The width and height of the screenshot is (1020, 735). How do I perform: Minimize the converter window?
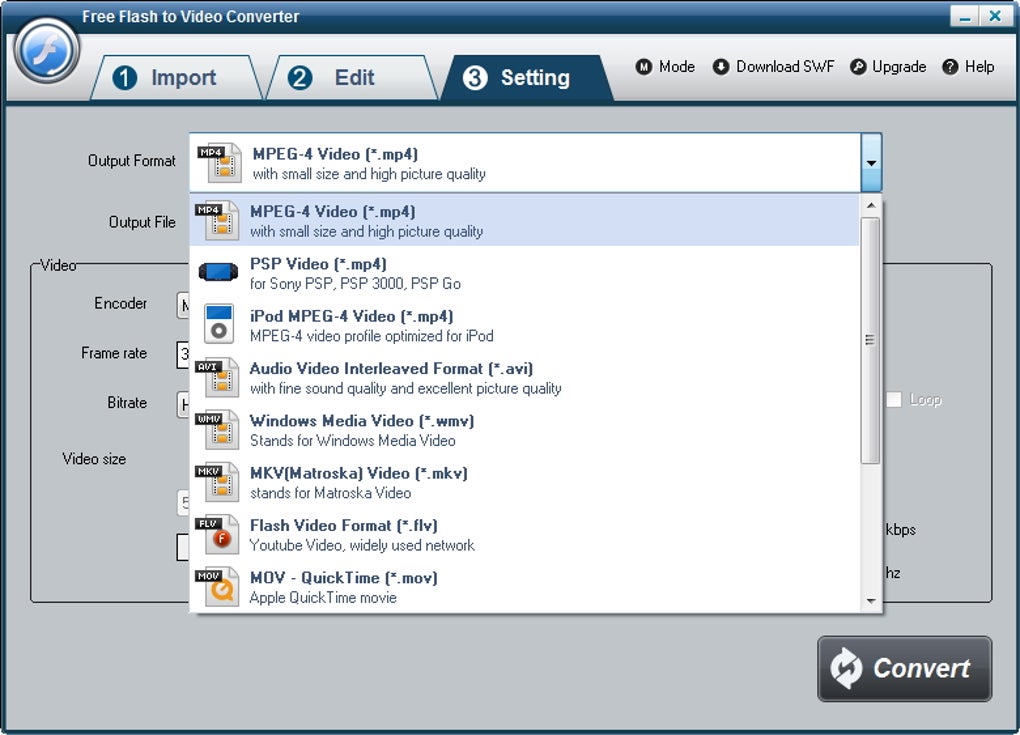point(965,16)
